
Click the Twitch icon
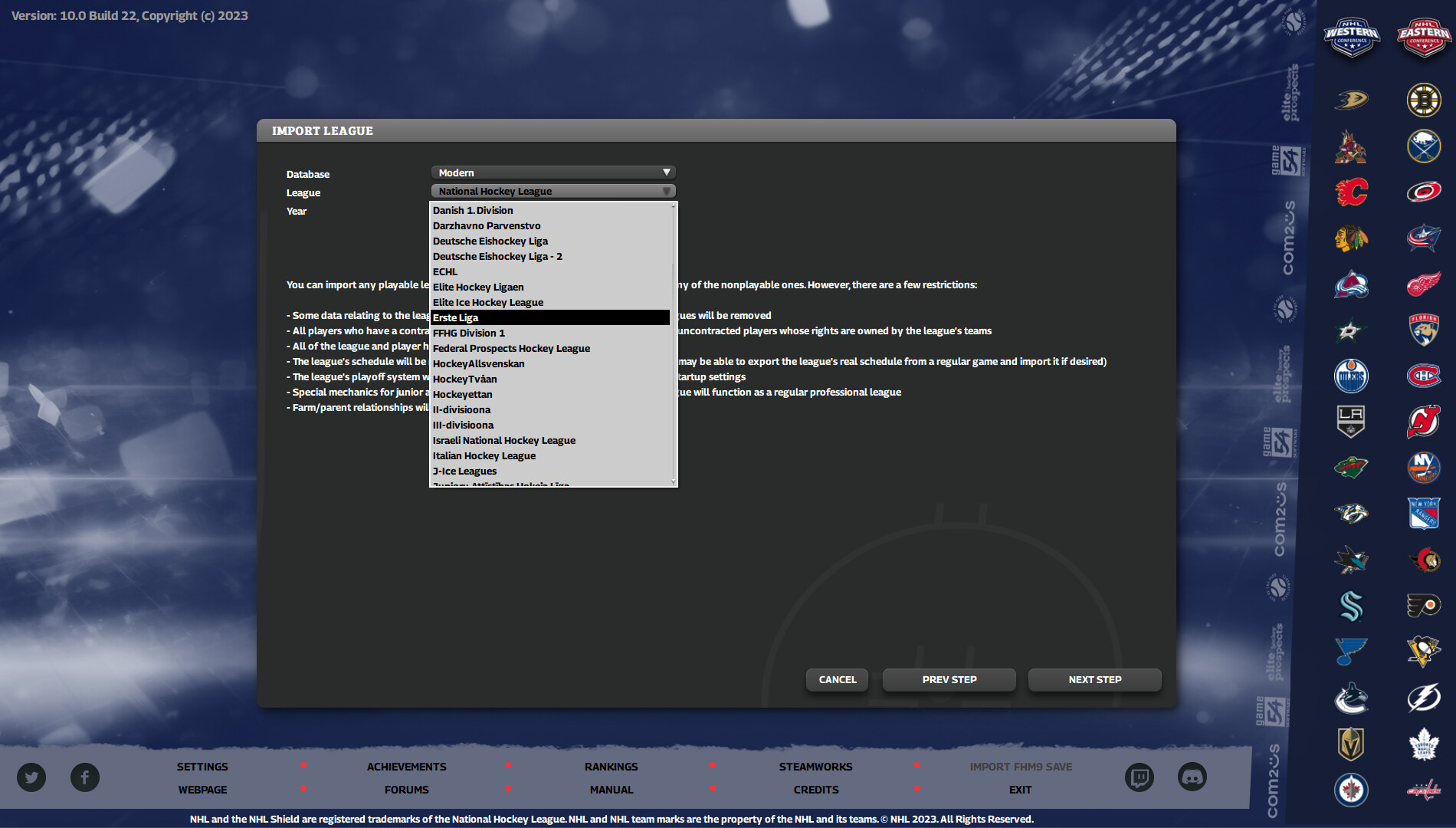(x=1140, y=777)
